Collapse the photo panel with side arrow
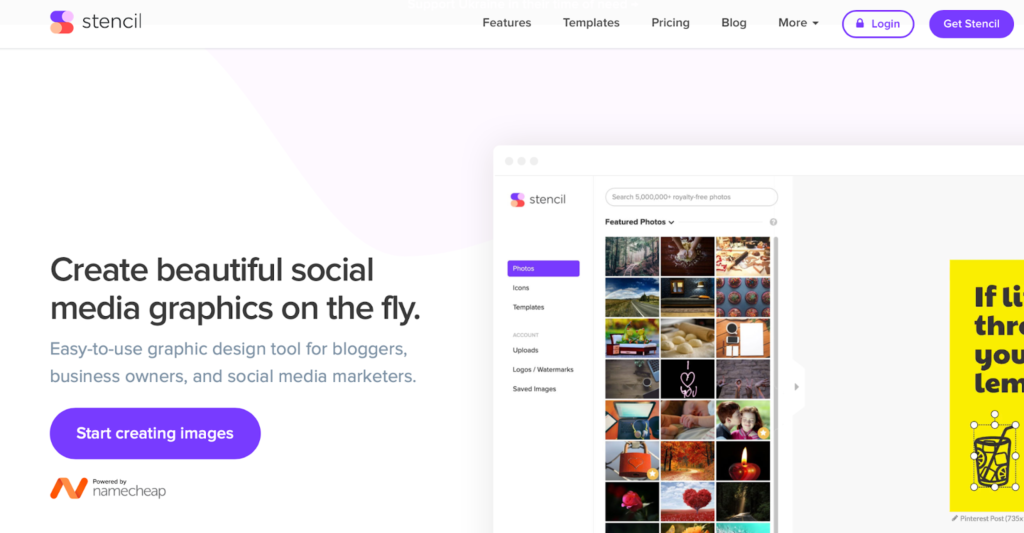This screenshot has height=533, width=1024. tap(797, 386)
